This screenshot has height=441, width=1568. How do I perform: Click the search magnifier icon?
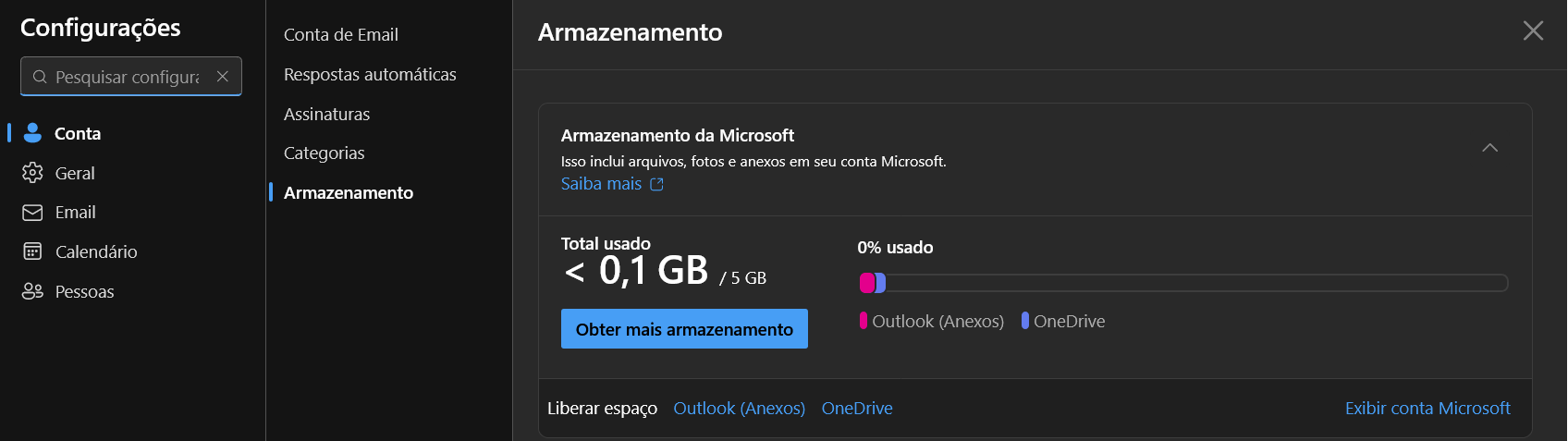(40, 77)
